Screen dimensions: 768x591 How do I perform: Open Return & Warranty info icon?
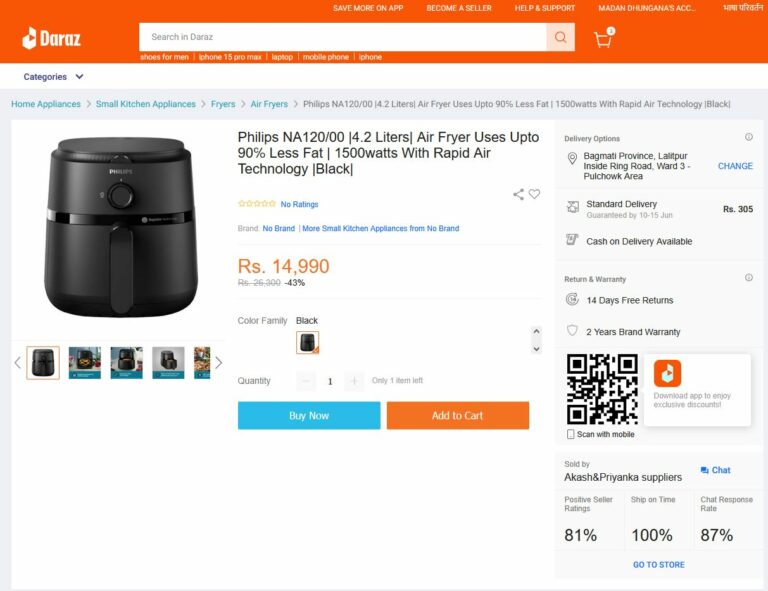click(x=748, y=277)
